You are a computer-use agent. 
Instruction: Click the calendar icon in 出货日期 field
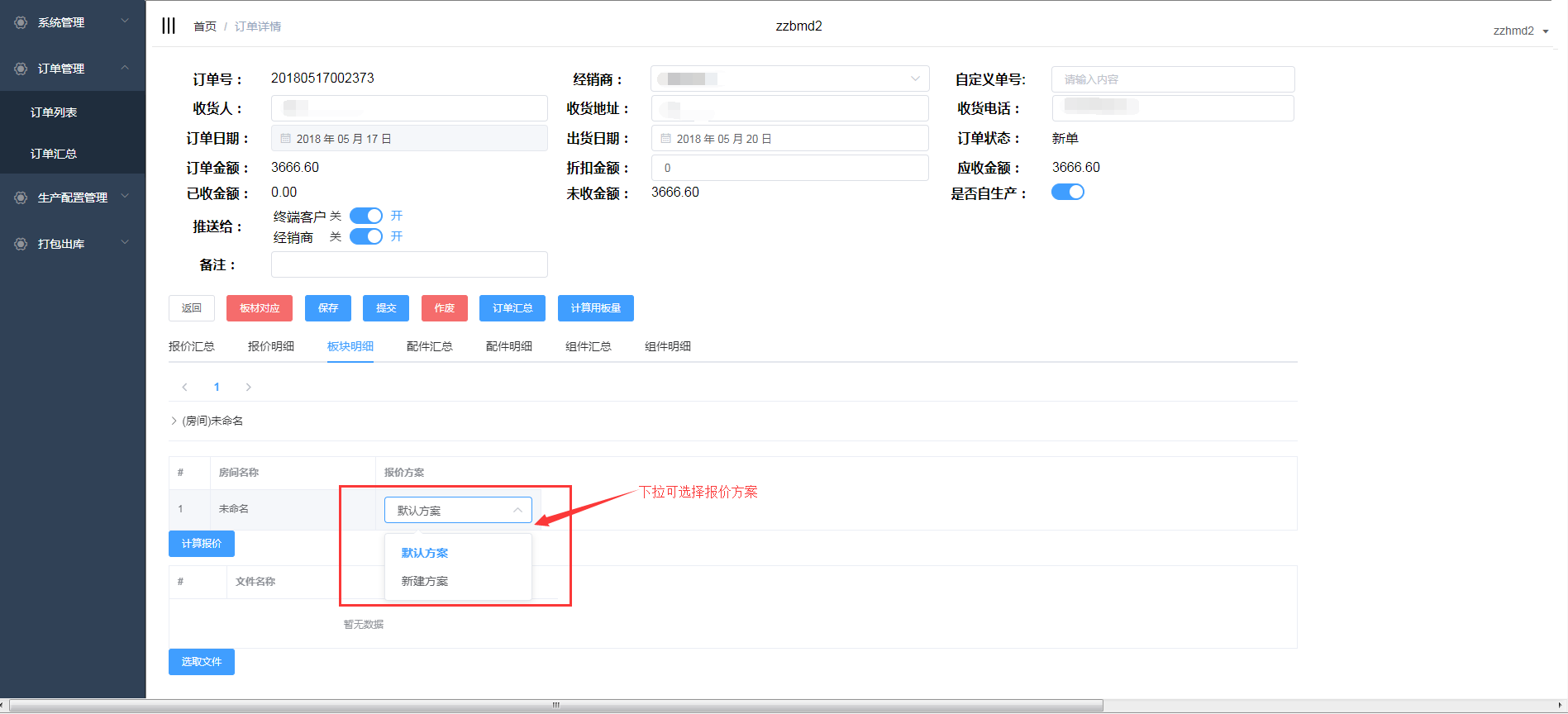[x=666, y=139]
